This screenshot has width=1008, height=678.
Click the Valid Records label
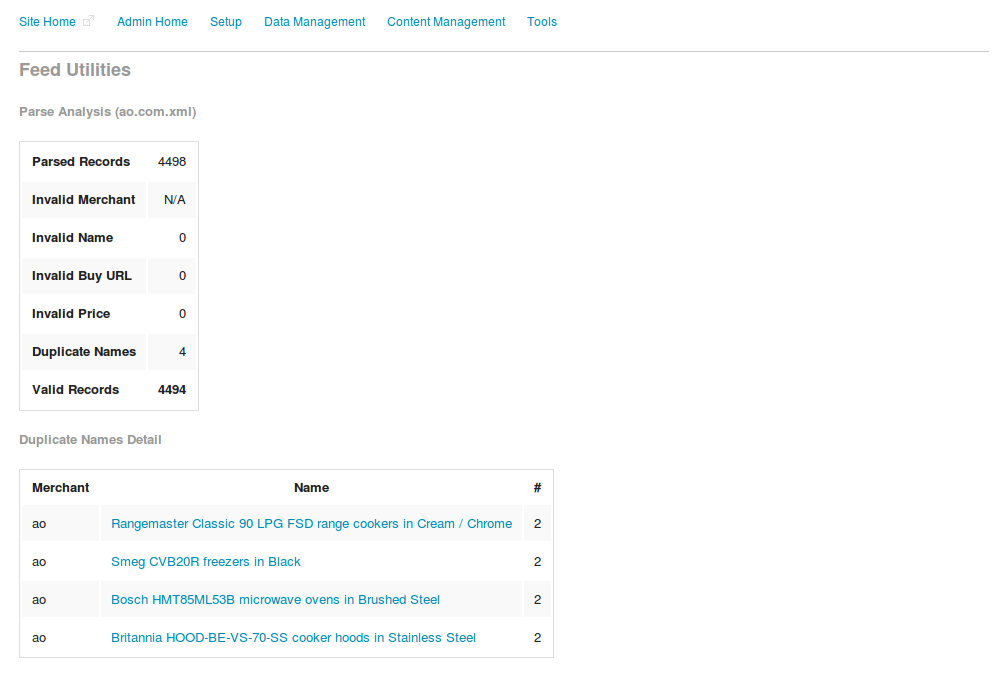75,389
